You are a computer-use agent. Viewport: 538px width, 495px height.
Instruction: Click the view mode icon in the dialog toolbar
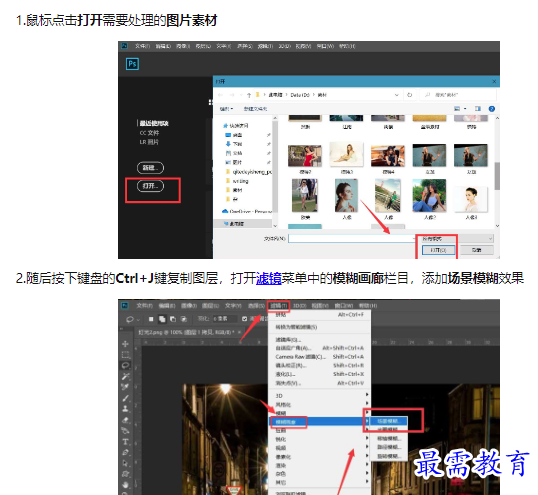tap(457, 109)
